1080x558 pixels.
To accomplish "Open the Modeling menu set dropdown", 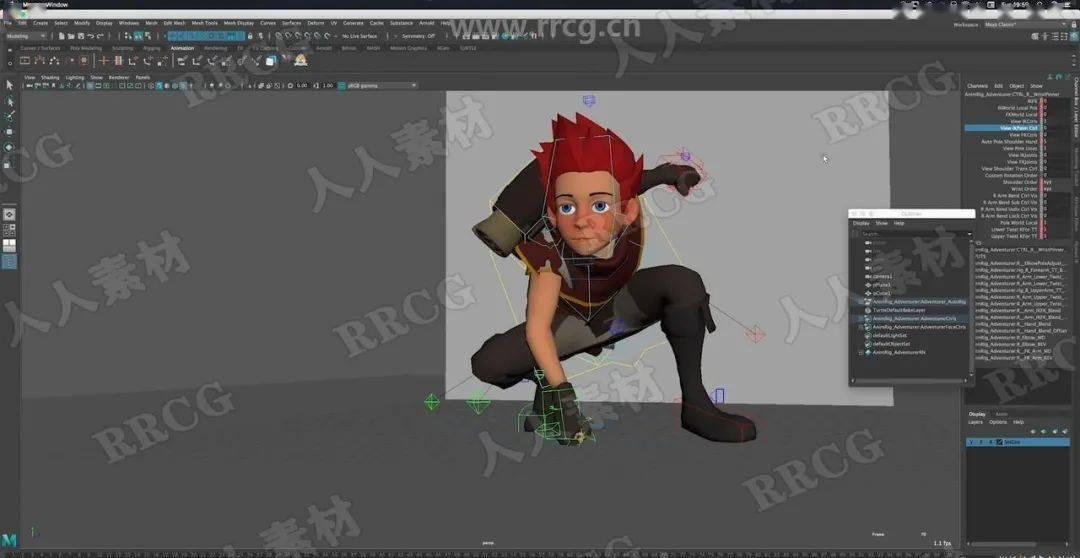I will tap(26, 36).
